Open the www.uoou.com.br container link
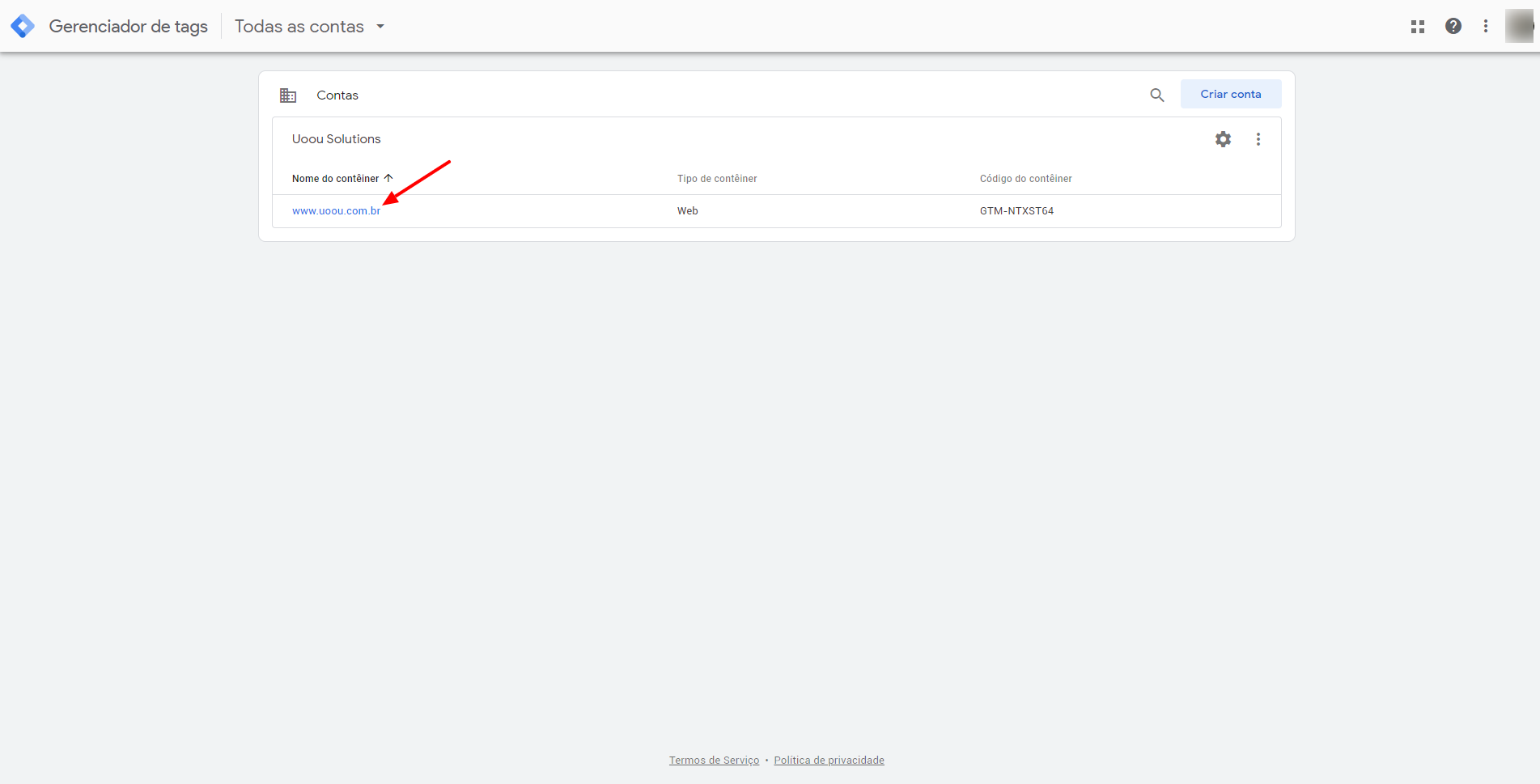 (x=336, y=211)
